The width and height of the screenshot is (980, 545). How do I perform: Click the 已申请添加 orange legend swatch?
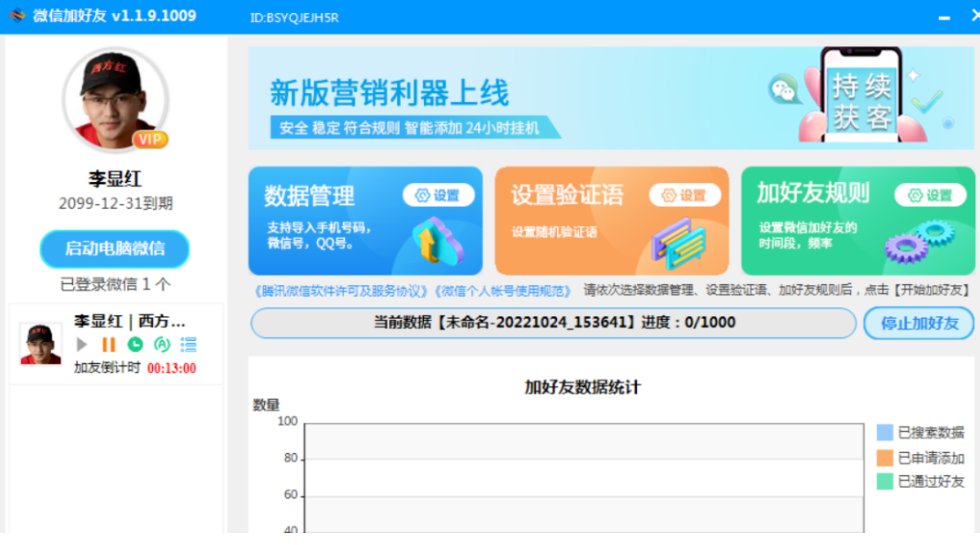(x=884, y=458)
